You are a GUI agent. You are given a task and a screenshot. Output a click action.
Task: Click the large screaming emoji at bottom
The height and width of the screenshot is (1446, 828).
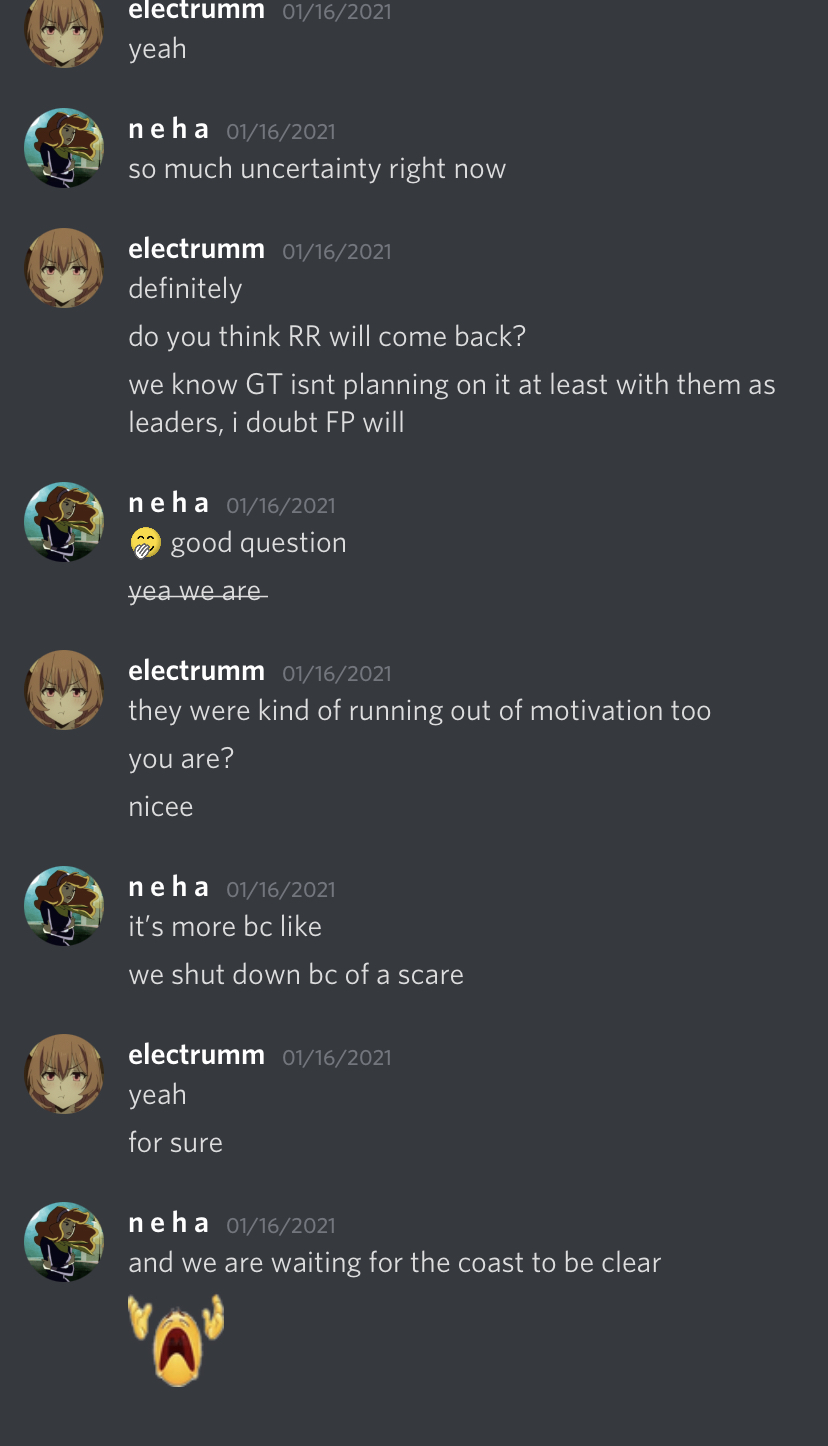tap(176, 1340)
